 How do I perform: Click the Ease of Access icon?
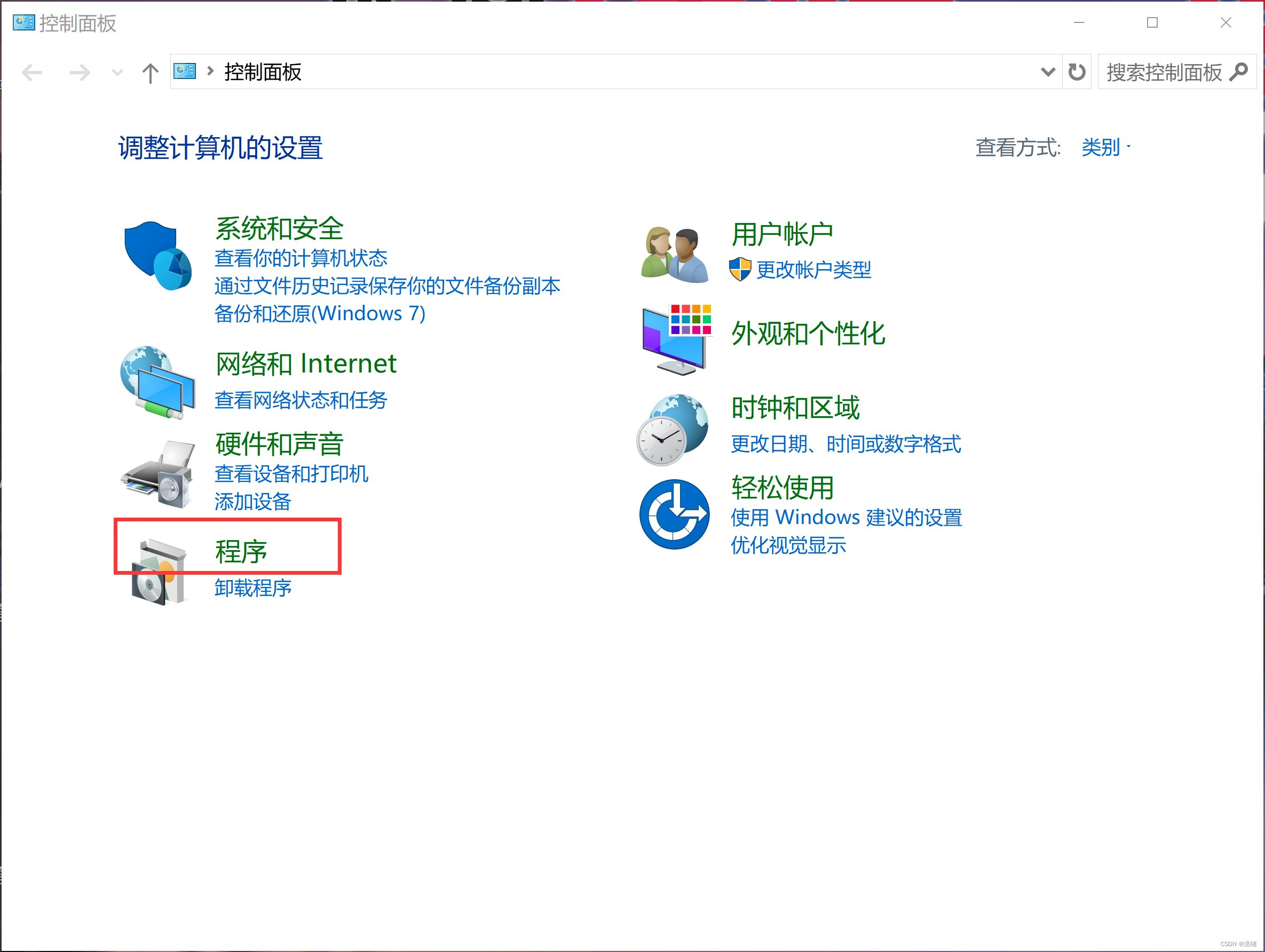[x=674, y=514]
